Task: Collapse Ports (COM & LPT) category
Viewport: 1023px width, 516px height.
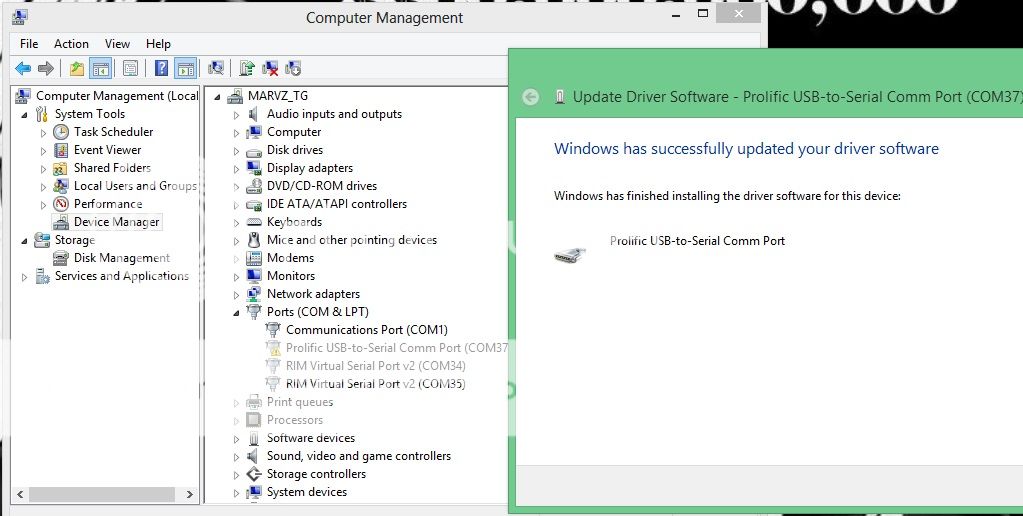Action: tap(236, 313)
